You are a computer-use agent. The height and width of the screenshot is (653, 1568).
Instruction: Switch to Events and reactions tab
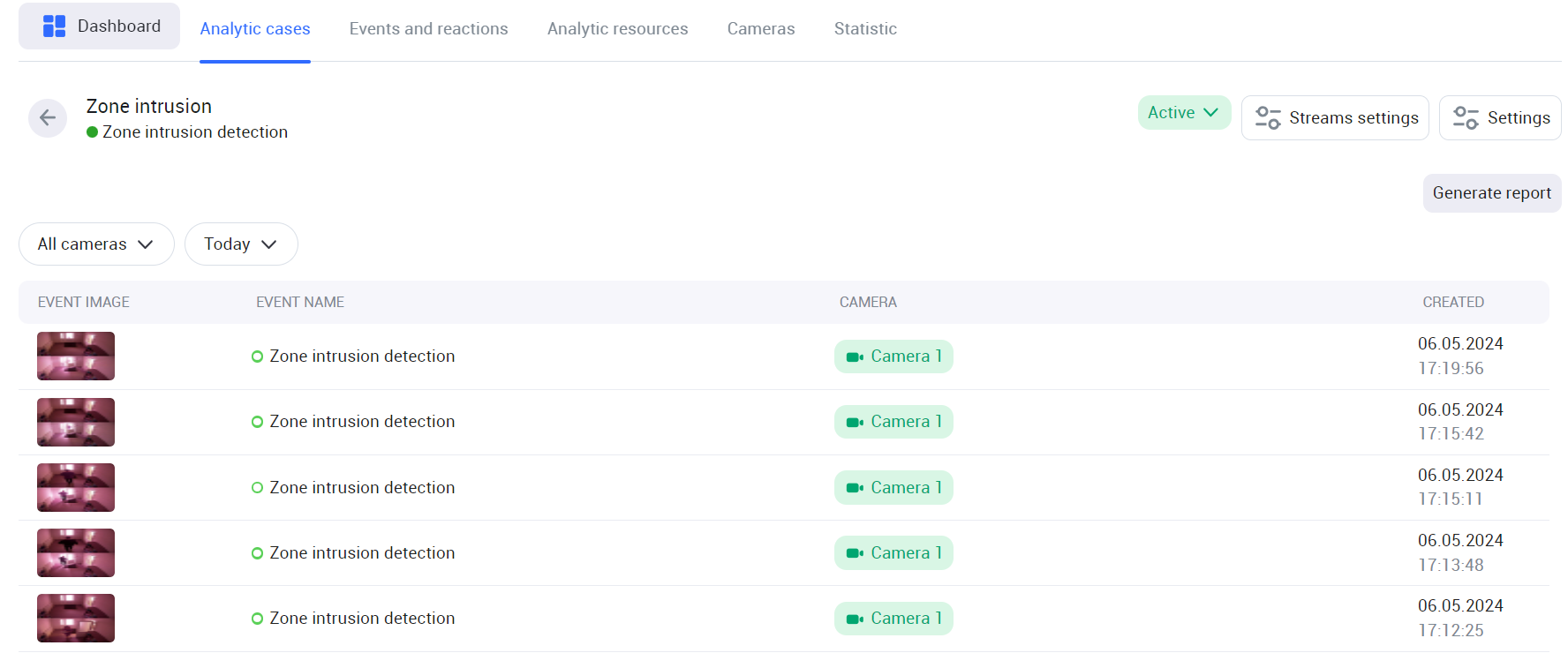pyautogui.click(x=428, y=29)
